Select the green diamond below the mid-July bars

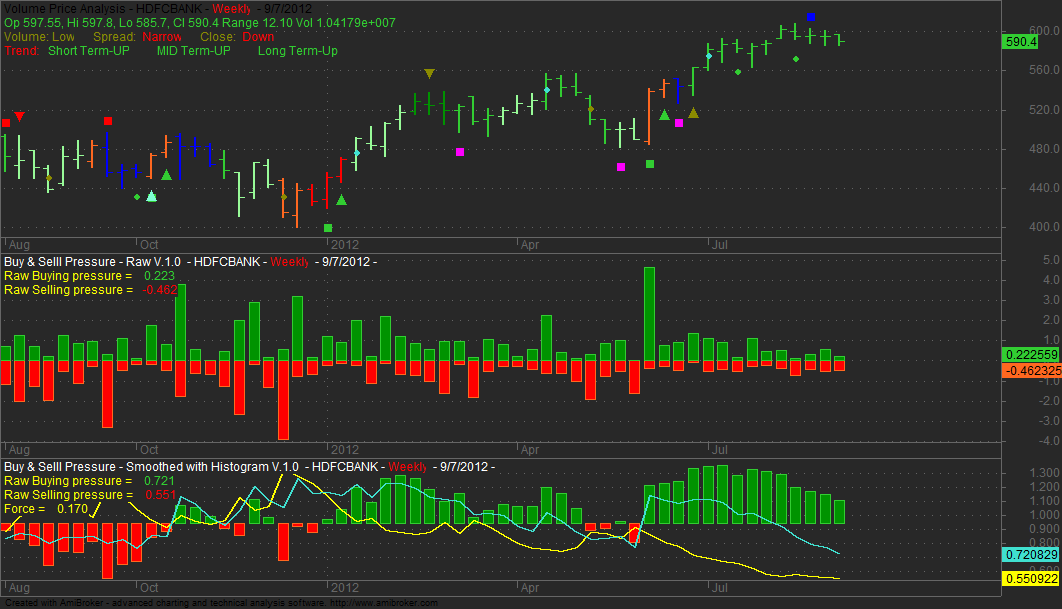[738, 72]
